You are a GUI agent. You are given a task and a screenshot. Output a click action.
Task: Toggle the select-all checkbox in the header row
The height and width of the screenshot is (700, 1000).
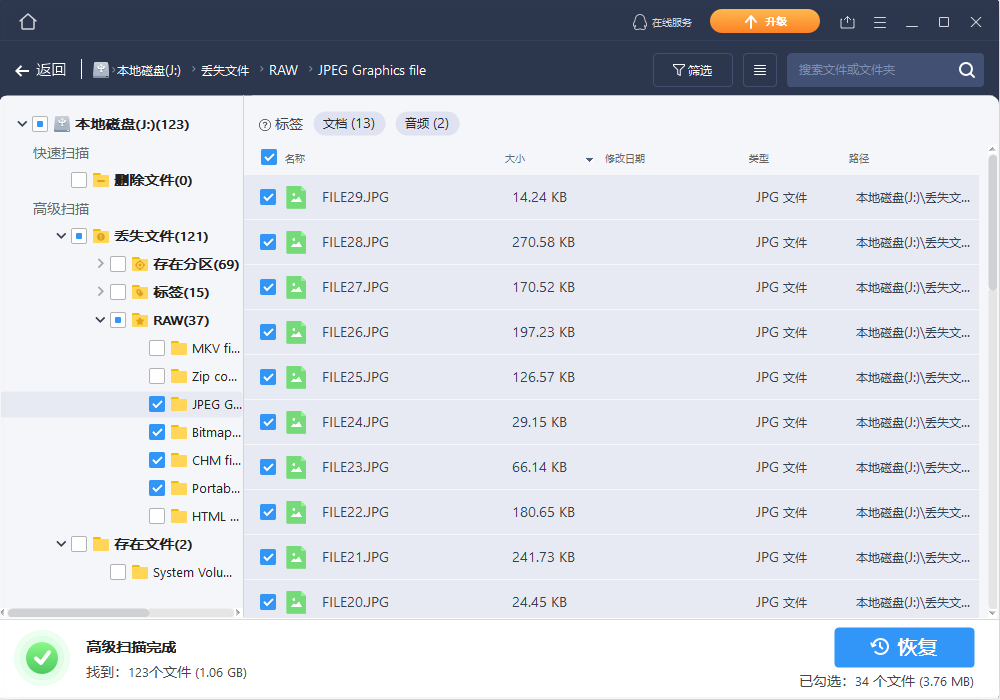pos(268,157)
